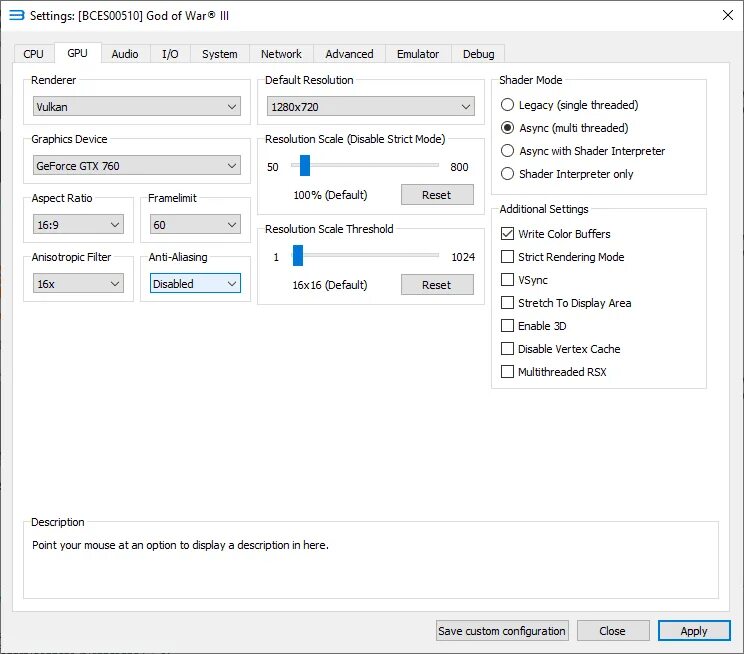Click the 16x16 (Default) threshold value text
Image resolution: width=744 pixels, height=654 pixels.
coord(330,285)
